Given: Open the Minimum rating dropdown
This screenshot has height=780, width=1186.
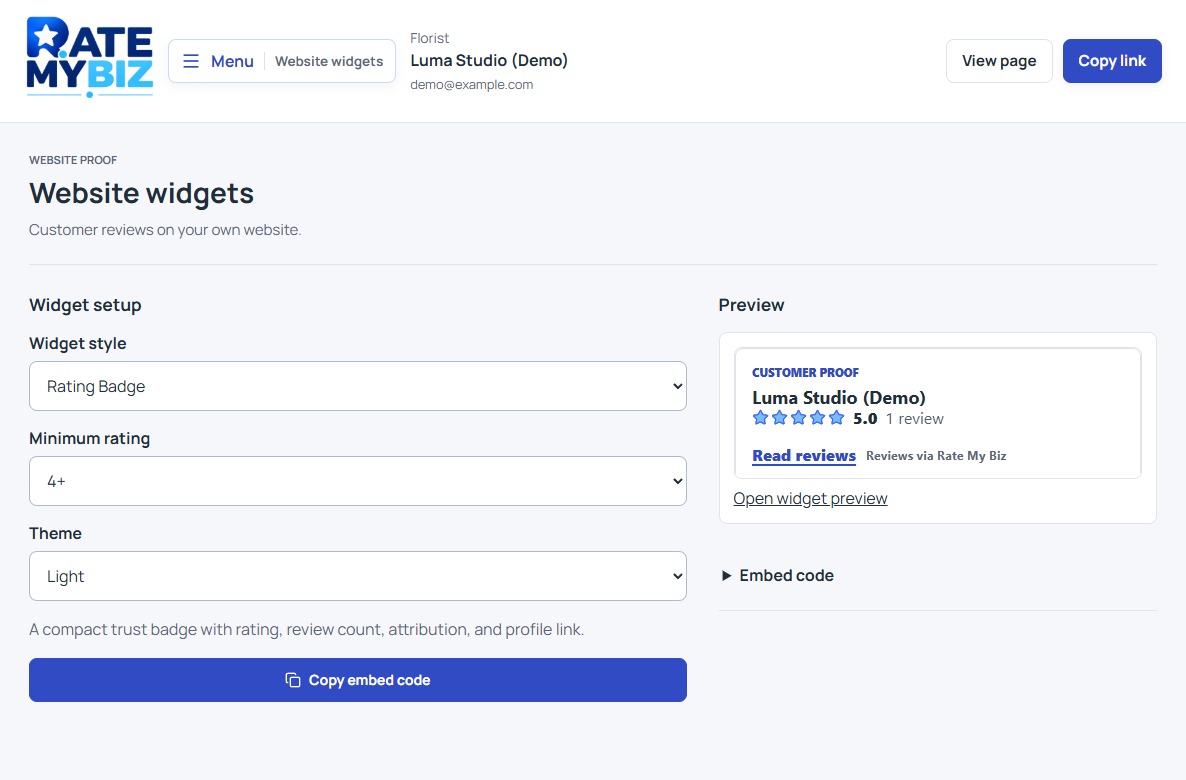Looking at the screenshot, I should 358,481.
